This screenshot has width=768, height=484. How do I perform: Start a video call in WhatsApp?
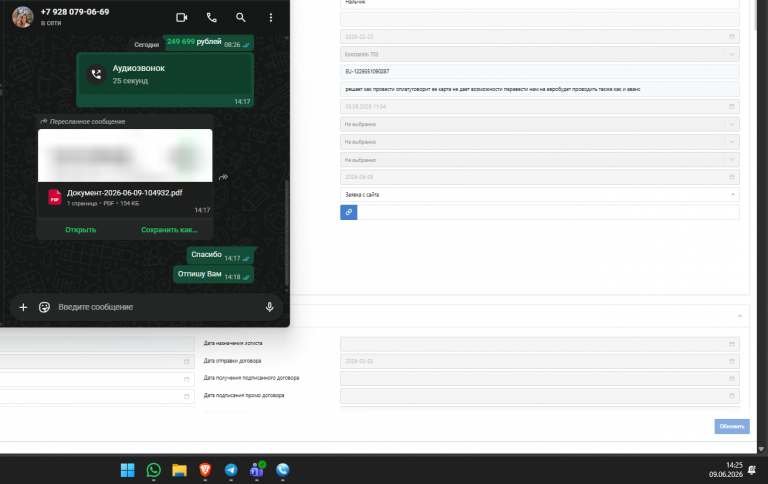tap(182, 18)
